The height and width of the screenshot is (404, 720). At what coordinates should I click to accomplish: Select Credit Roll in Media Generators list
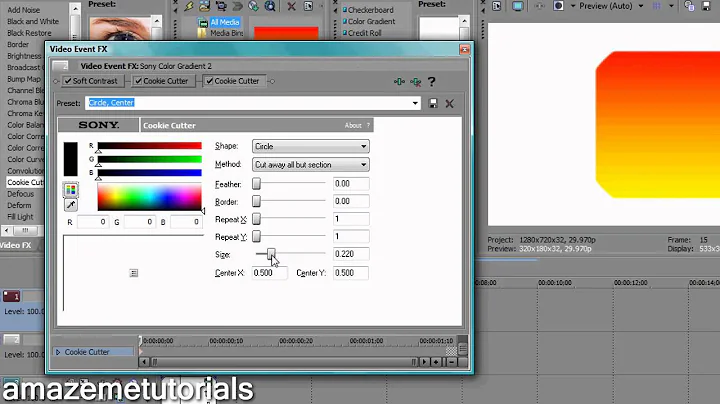click(x=365, y=33)
